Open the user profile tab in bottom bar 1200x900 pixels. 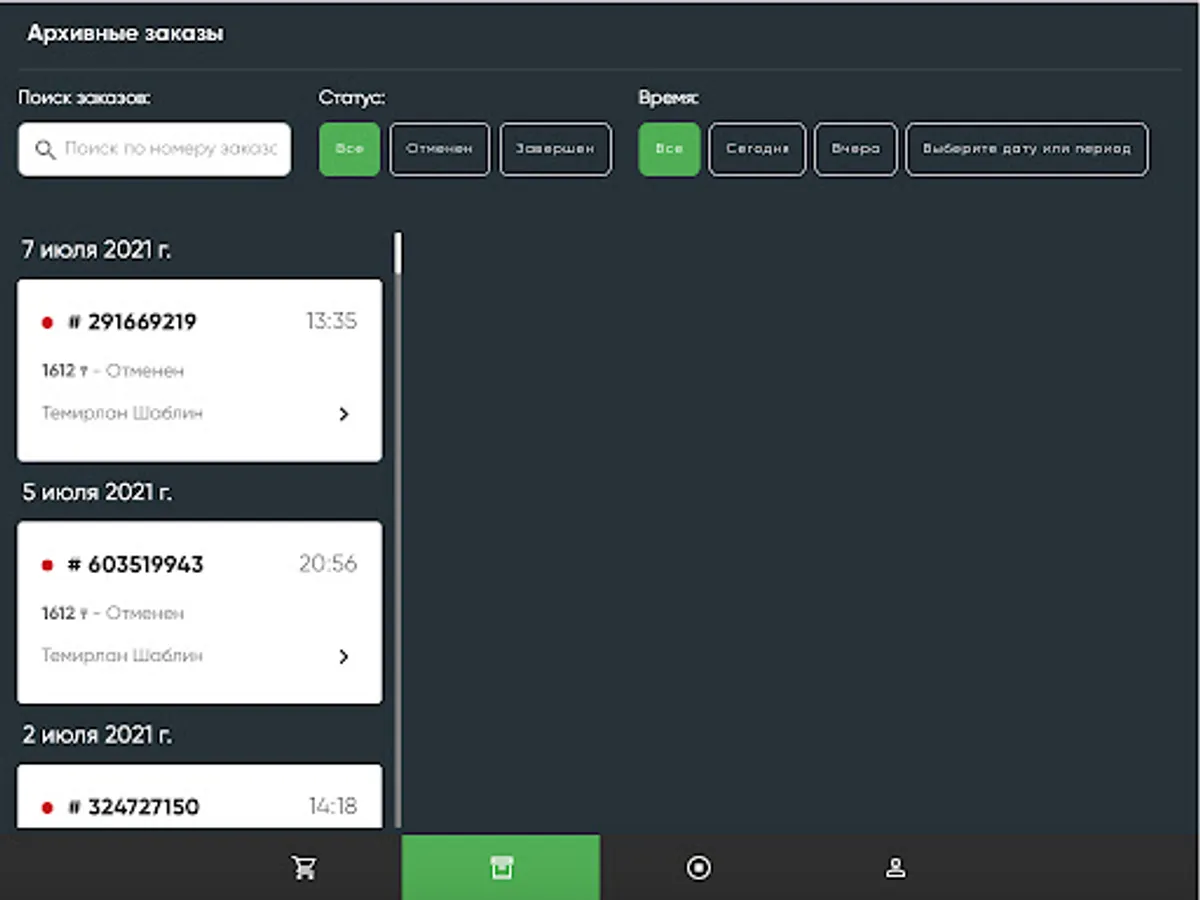pos(896,868)
